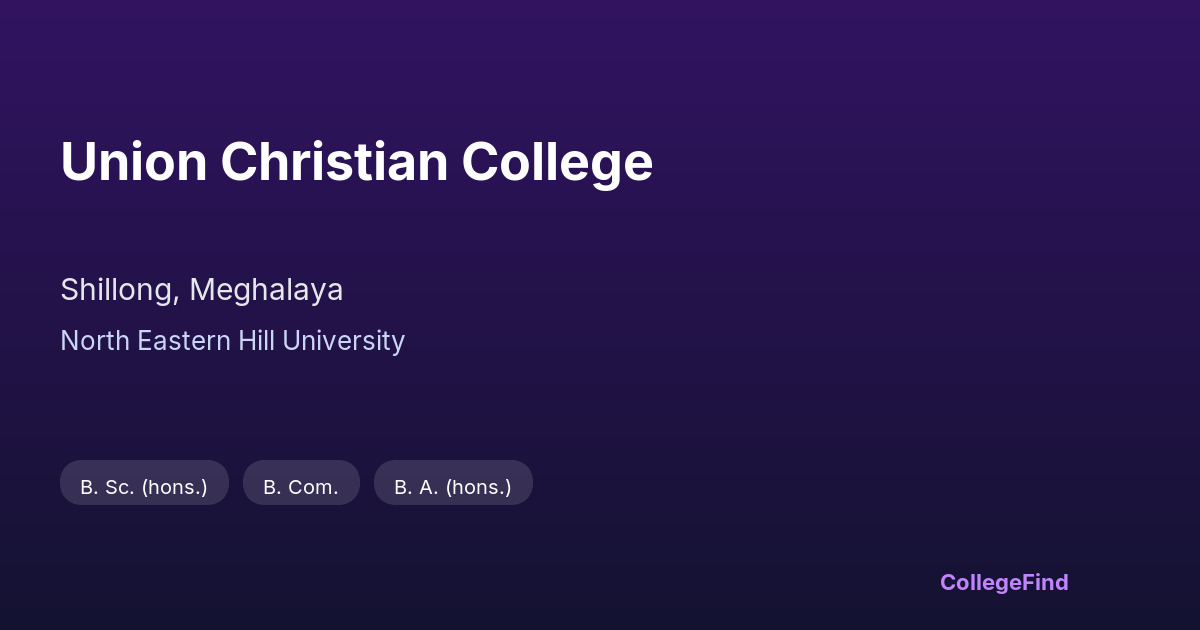The height and width of the screenshot is (630, 1200).
Task: Click the CollegeFind brand logo
Action: 1003,582
